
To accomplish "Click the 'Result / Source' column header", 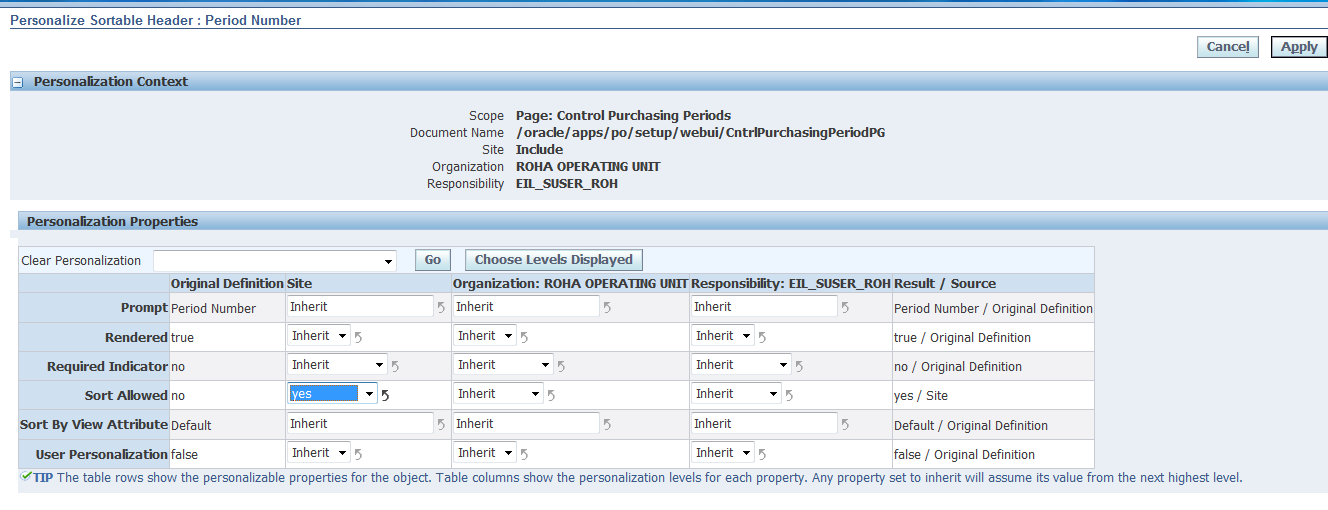I will (945, 284).
